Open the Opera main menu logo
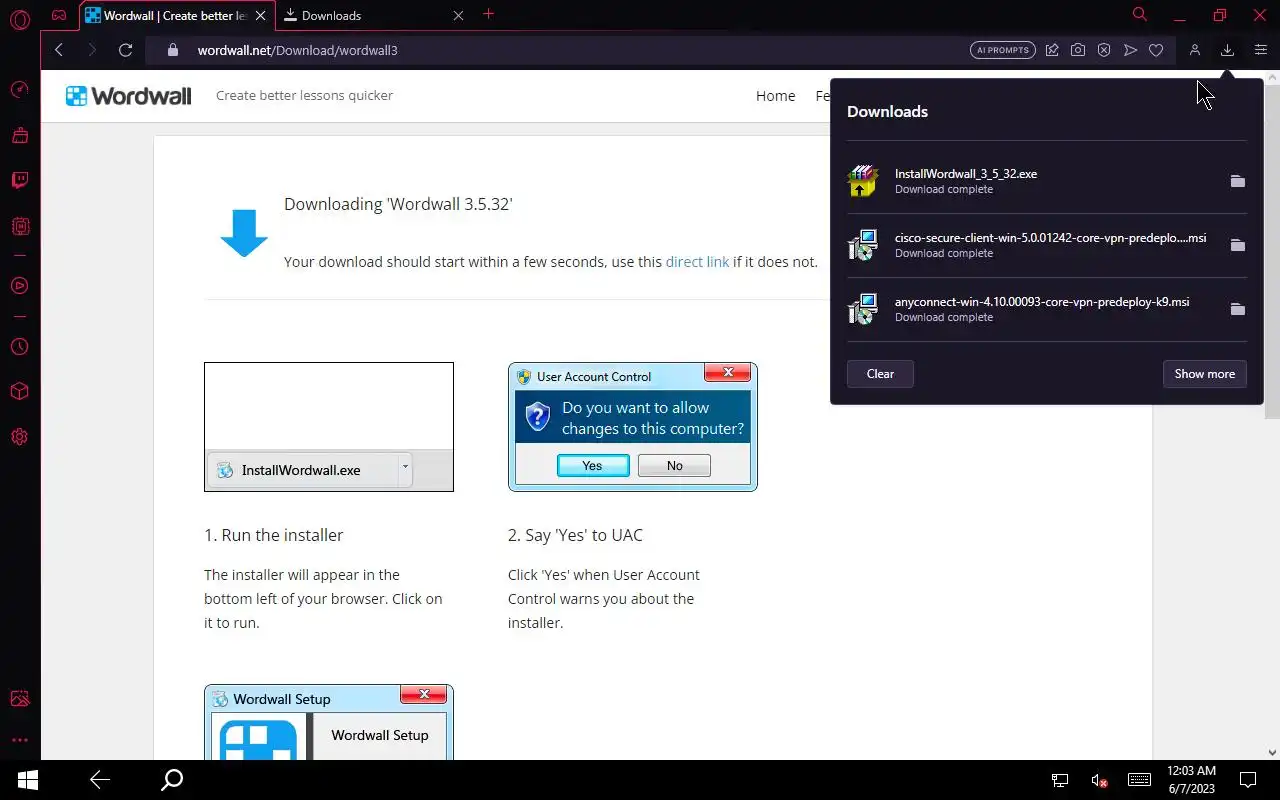This screenshot has height=800, width=1280. 19,19
